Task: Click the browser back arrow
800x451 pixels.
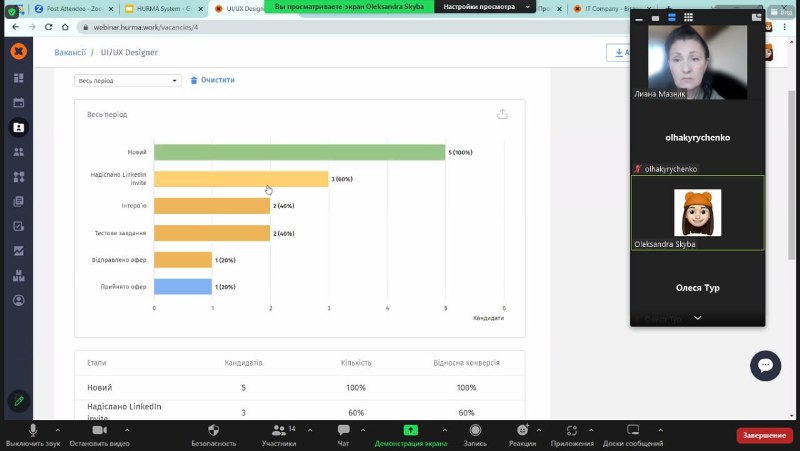Action: tap(15, 27)
